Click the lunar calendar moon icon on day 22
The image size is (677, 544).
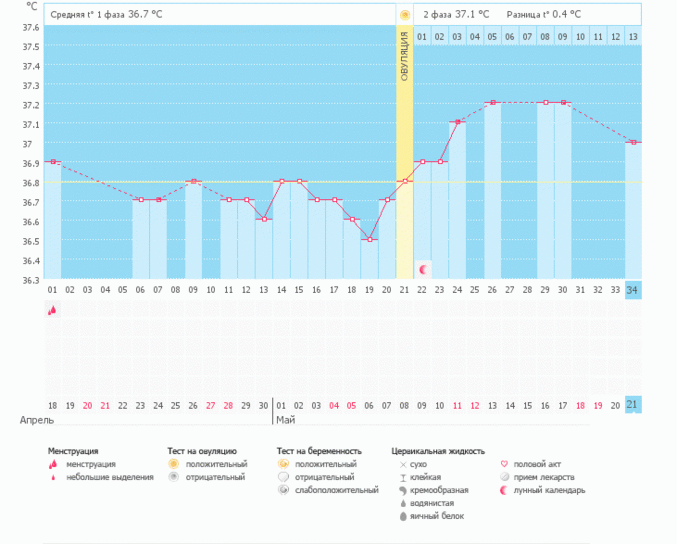(423, 270)
